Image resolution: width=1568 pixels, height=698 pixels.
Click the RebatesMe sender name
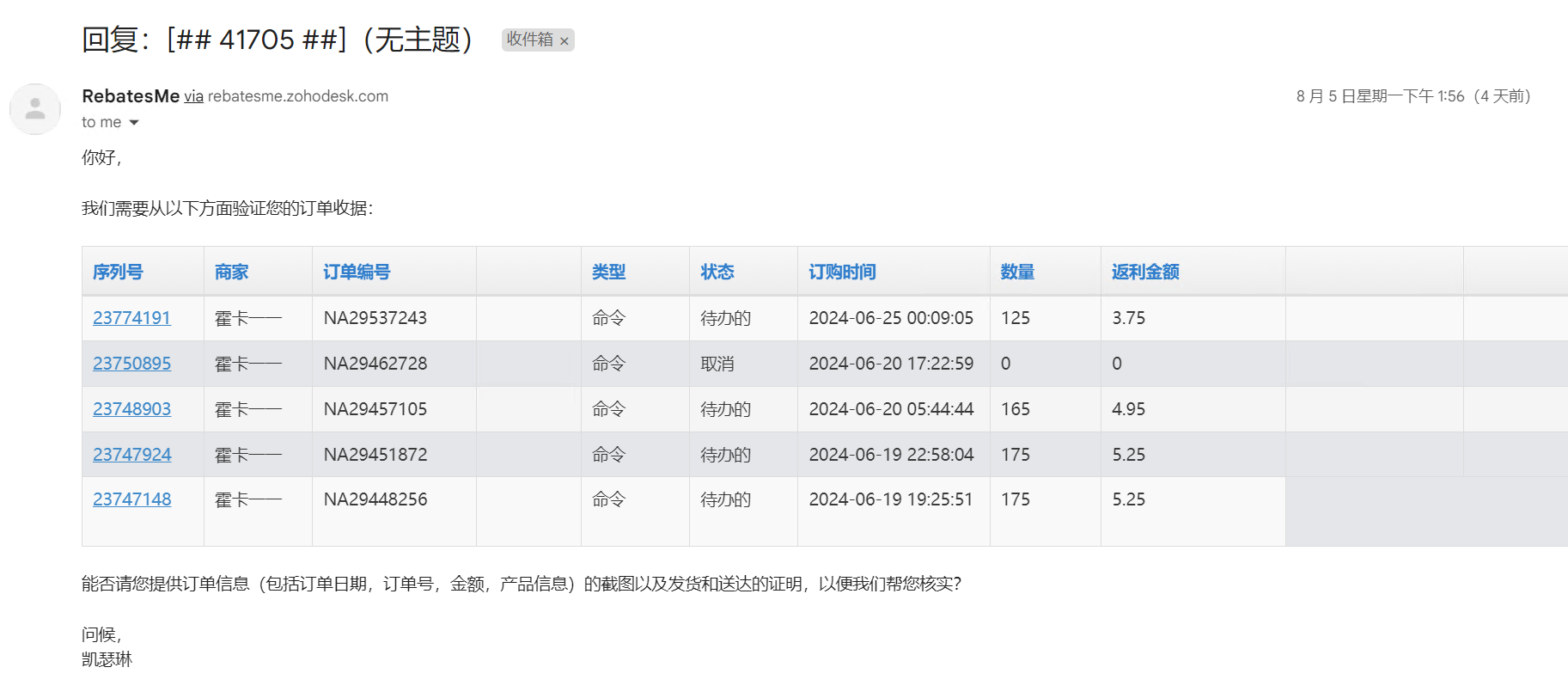coord(131,96)
